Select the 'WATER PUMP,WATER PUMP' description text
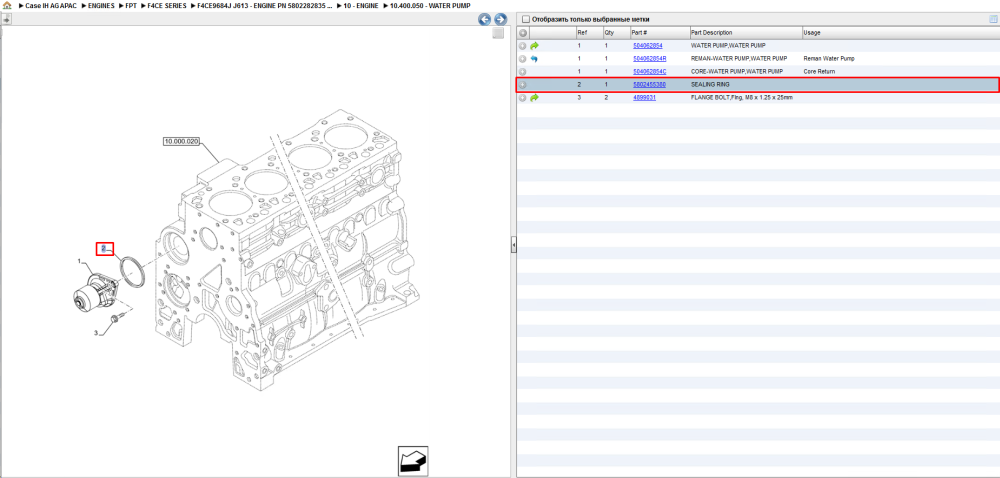The width and height of the screenshot is (1000, 478). point(728,46)
